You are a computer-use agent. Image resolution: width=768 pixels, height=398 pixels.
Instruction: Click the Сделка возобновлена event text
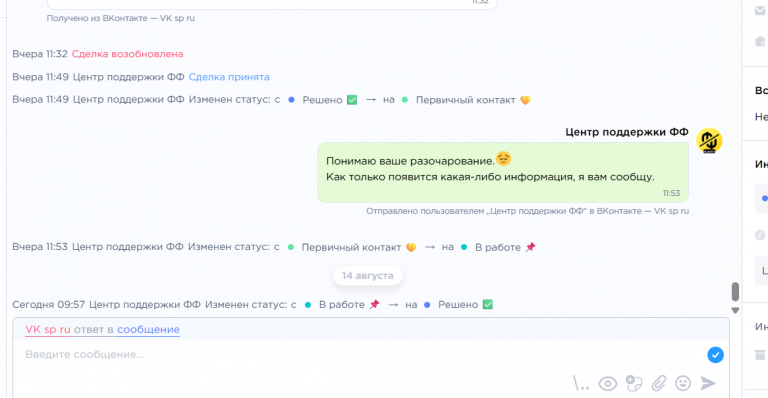coord(127,54)
